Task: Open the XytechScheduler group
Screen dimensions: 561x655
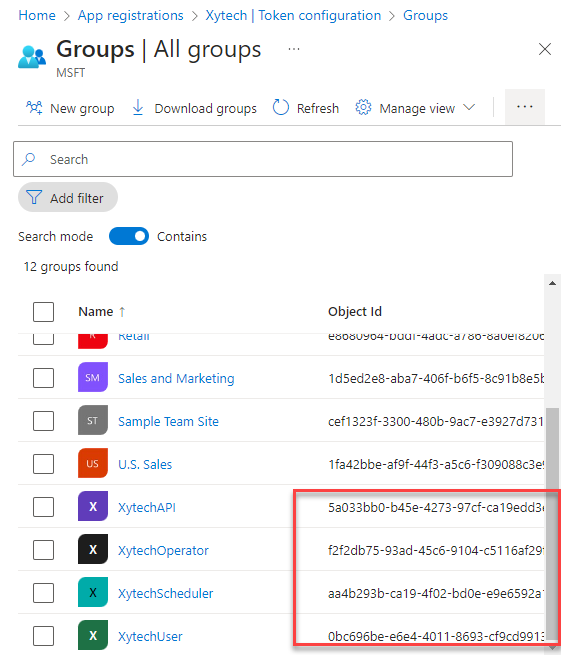Action: click(x=165, y=594)
